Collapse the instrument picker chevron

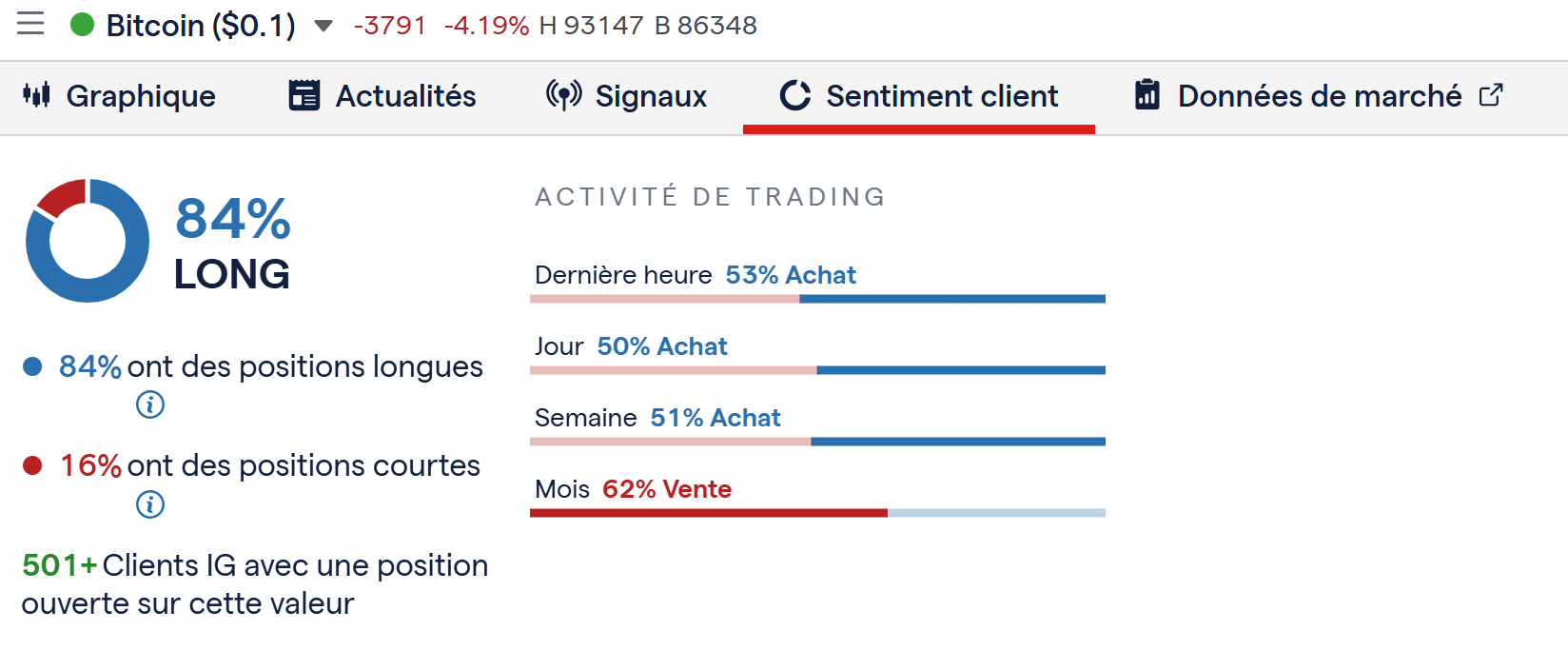pyautogui.click(x=323, y=27)
